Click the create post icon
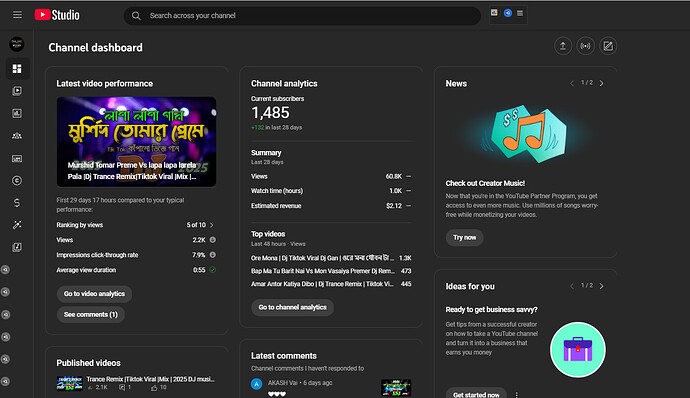The height and width of the screenshot is (398, 690). tap(608, 46)
